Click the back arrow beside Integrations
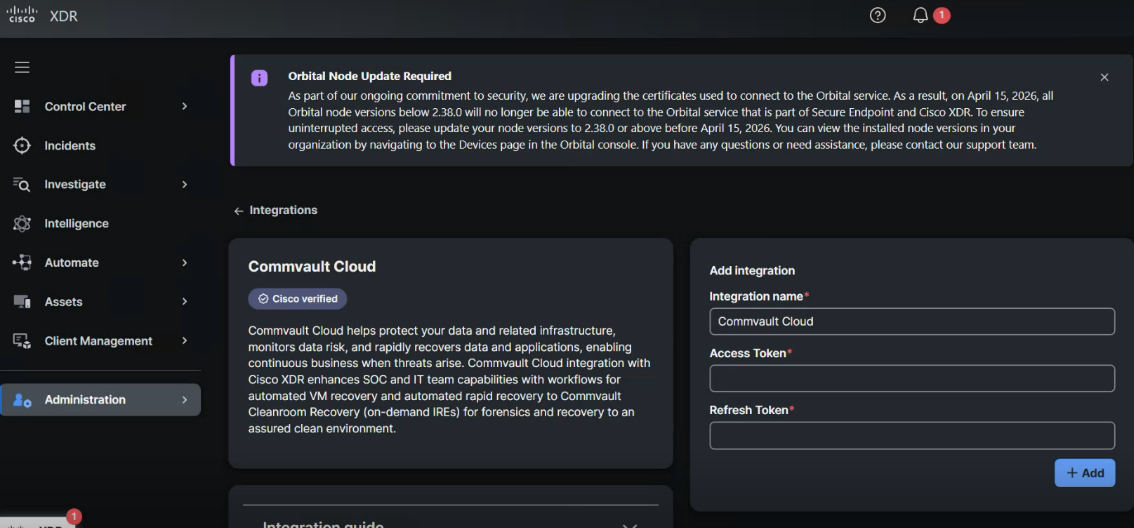The width and height of the screenshot is (1134, 528). pyautogui.click(x=239, y=210)
